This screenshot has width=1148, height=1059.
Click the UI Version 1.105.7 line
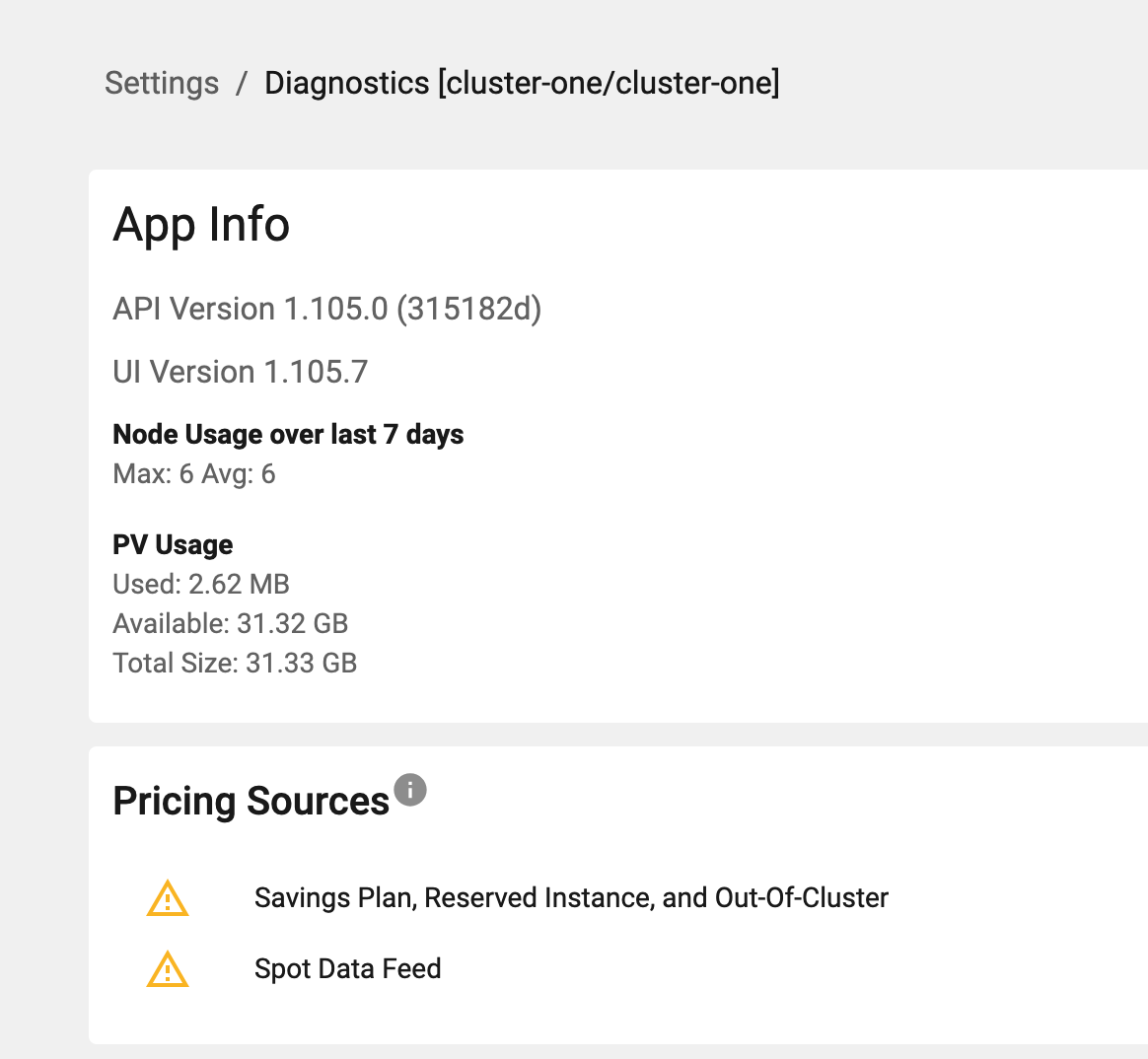click(240, 372)
